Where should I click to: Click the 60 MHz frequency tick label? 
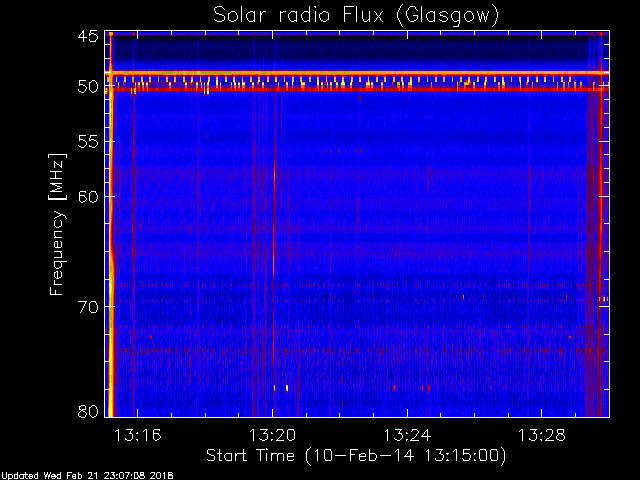[x=87, y=196]
